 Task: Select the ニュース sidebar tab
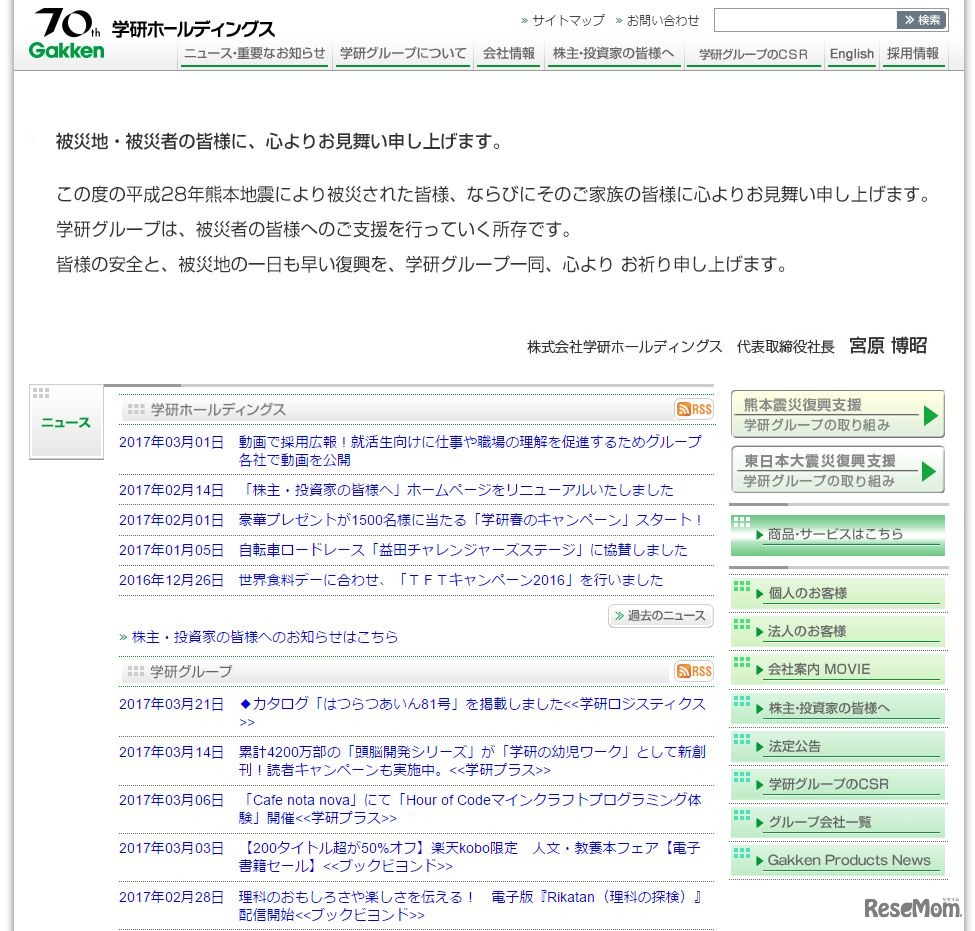pyautogui.click(x=65, y=422)
